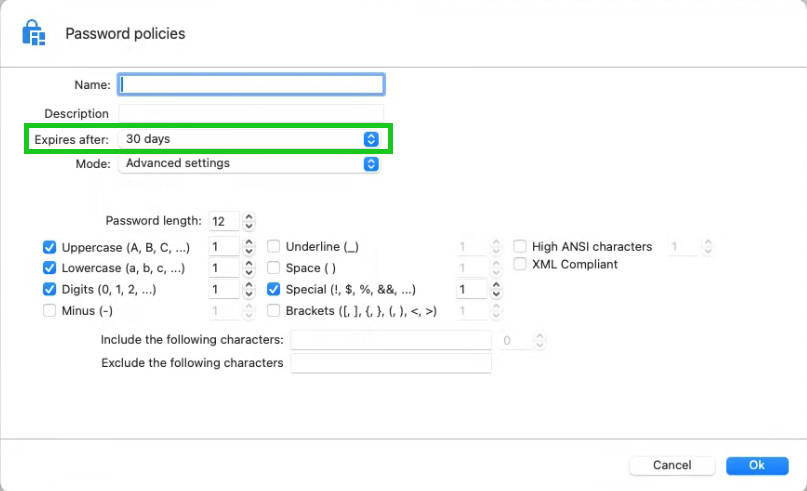Click Exclude the following characters field
The image size is (807, 491).
coord(390,363)
